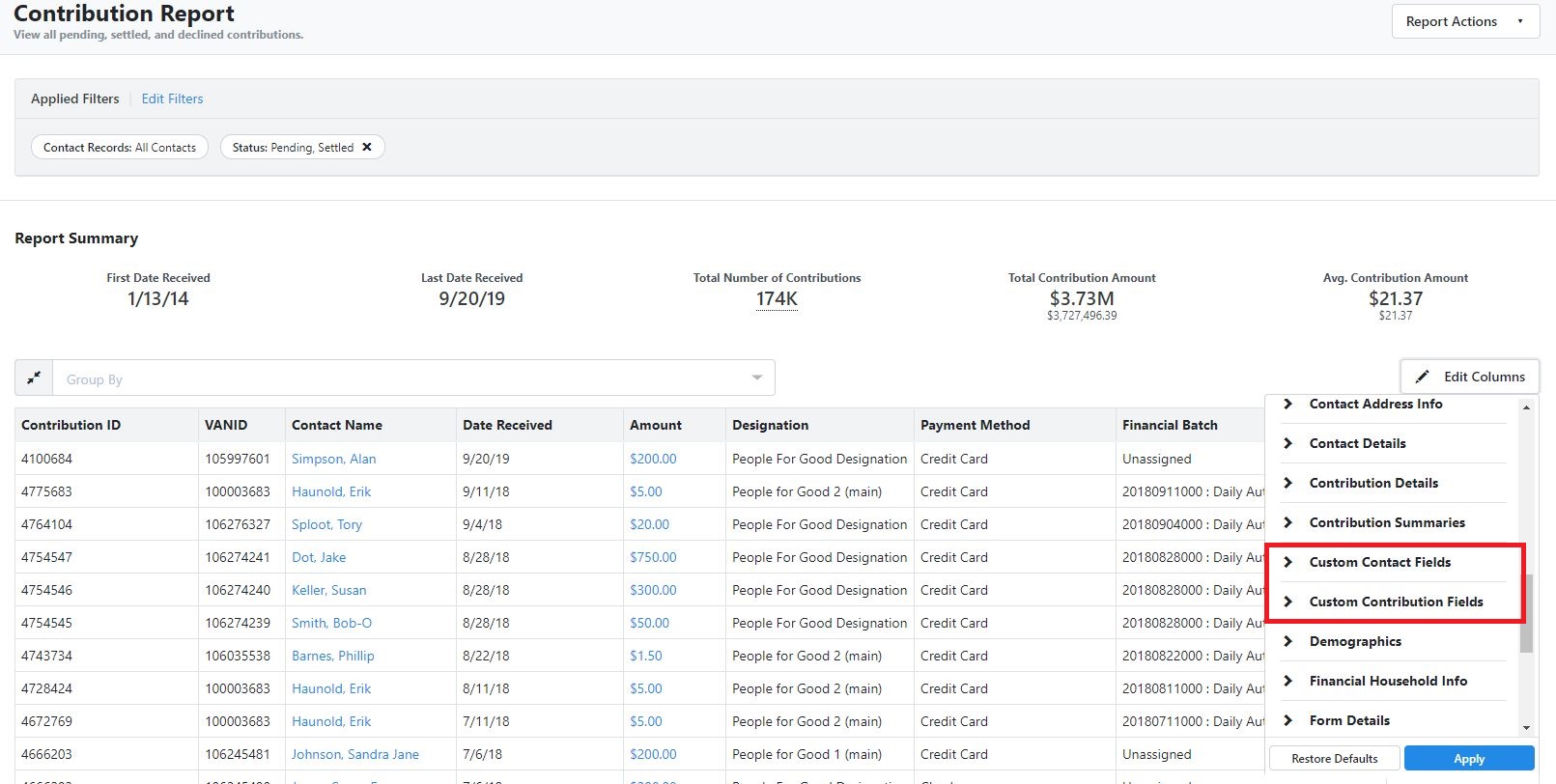Screen dimensions: 1556x784
Task: Click contribution ID 4100684 cell
Action: [x=106, y=459]
